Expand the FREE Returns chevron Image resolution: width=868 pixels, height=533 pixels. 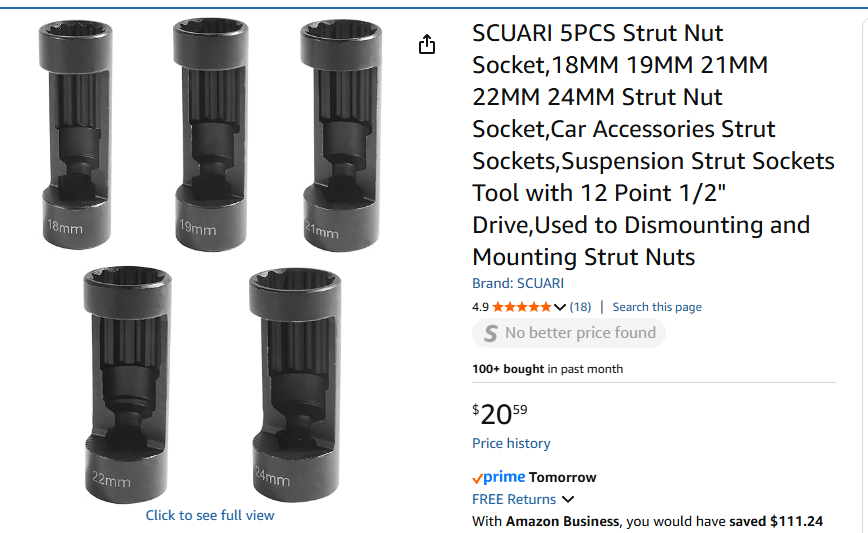568,499
